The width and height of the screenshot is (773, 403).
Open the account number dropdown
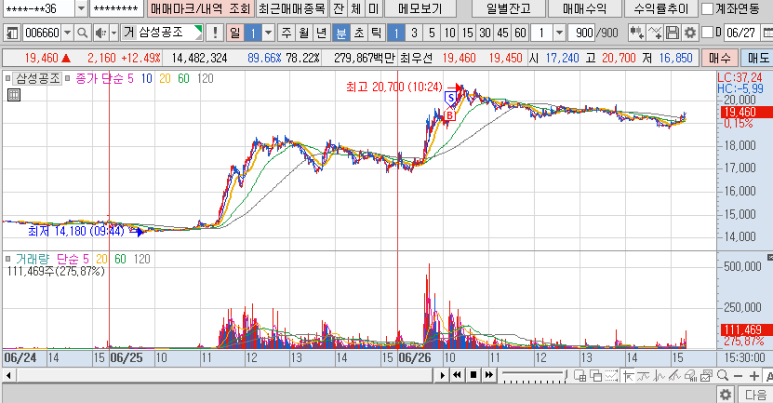pos(81,8)
